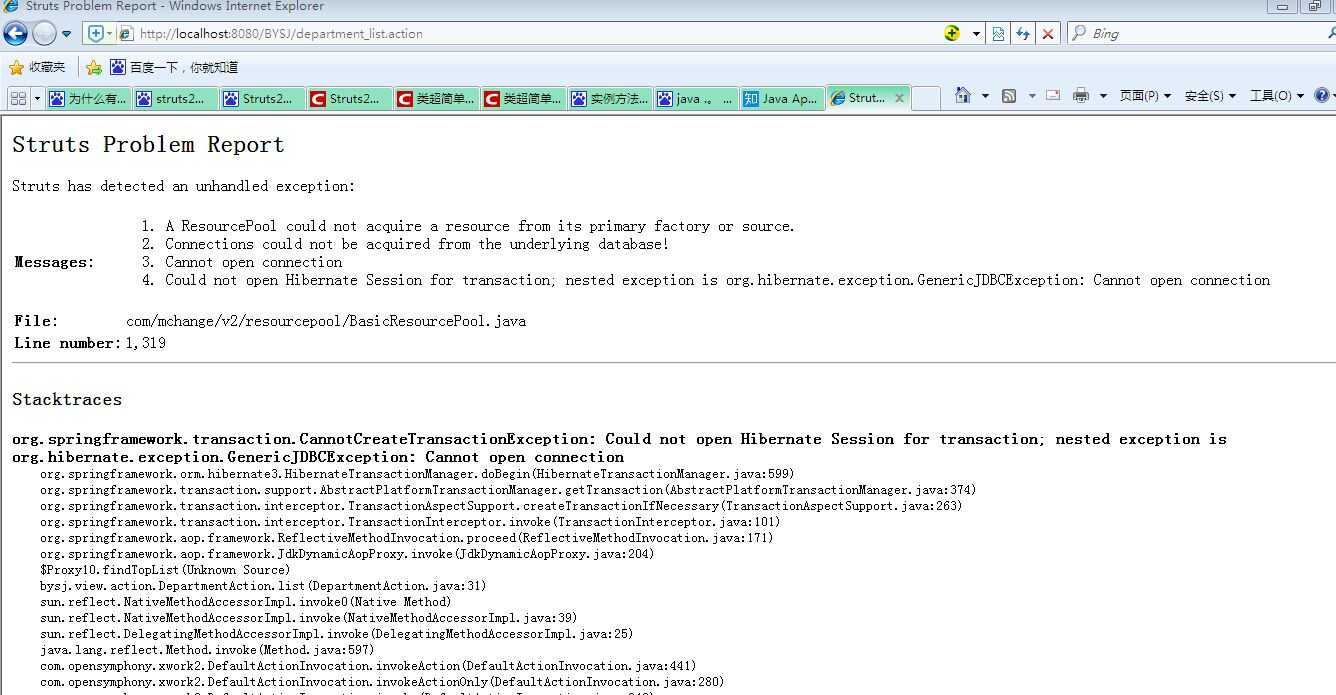Switch to the Struts2... tab with red C icon

tap(349, 98)
